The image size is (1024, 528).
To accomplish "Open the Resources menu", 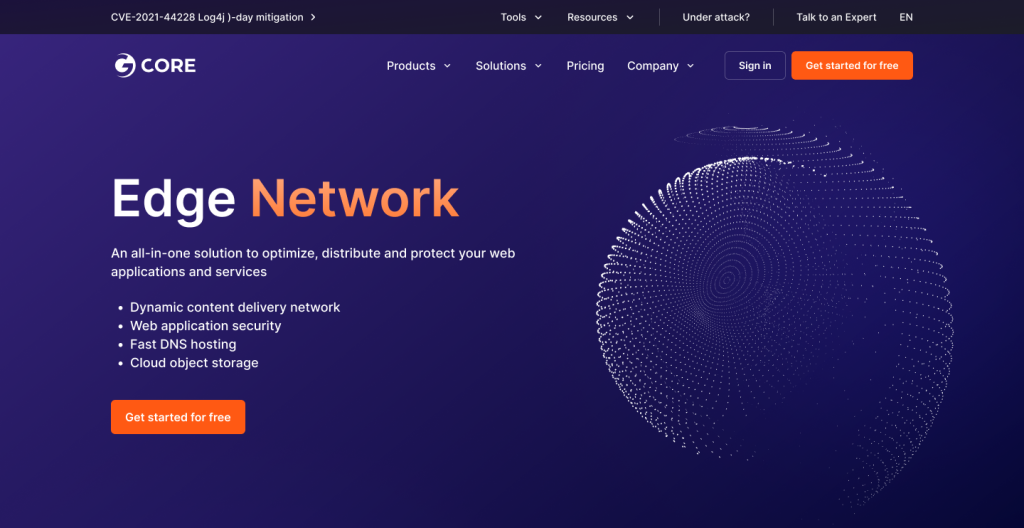I will (592, 17).
